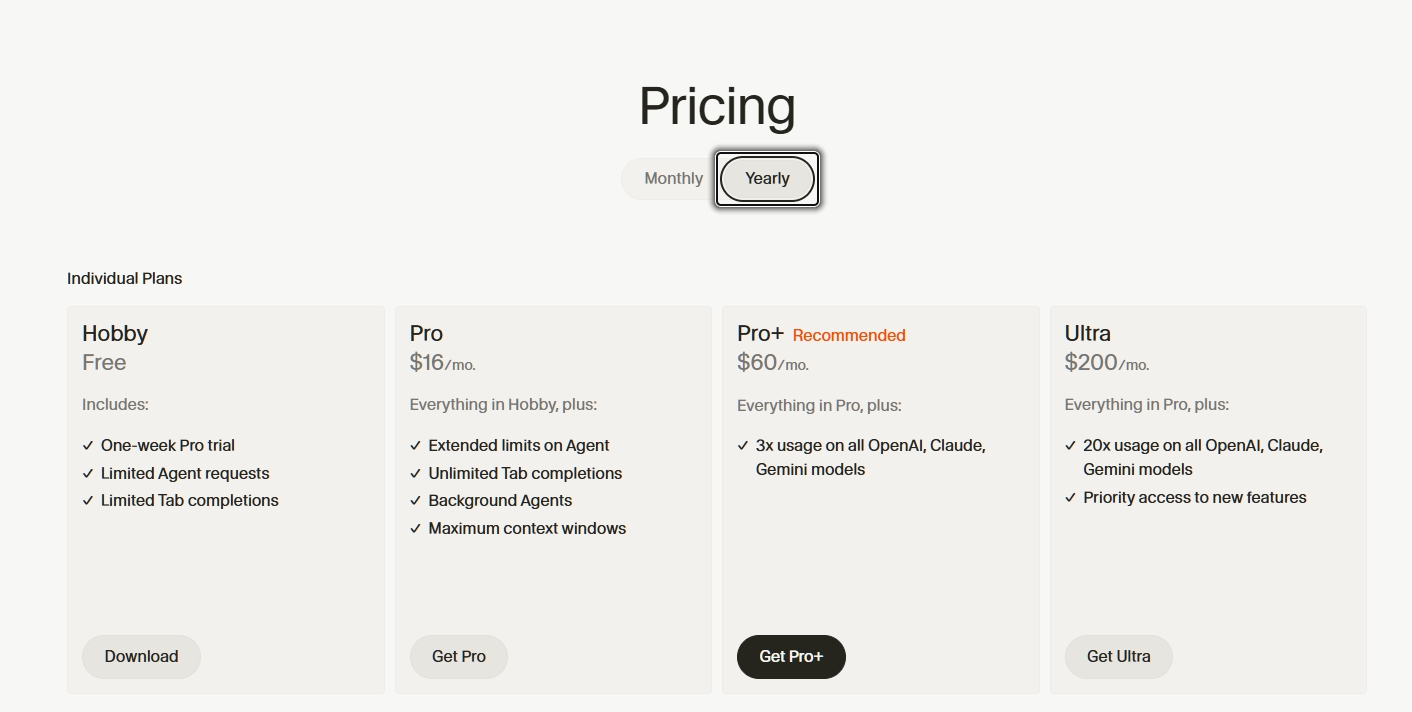Click the checkmark beside Extended limits on Agent

(x=414, y=445)
